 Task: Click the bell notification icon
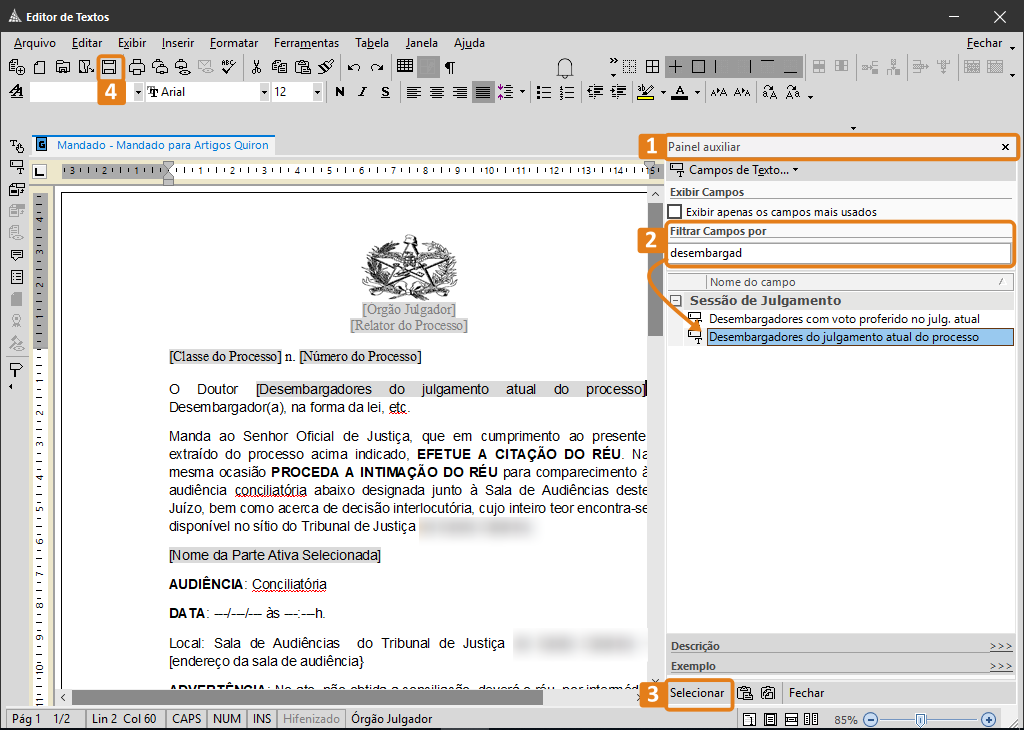click(565, 68)
